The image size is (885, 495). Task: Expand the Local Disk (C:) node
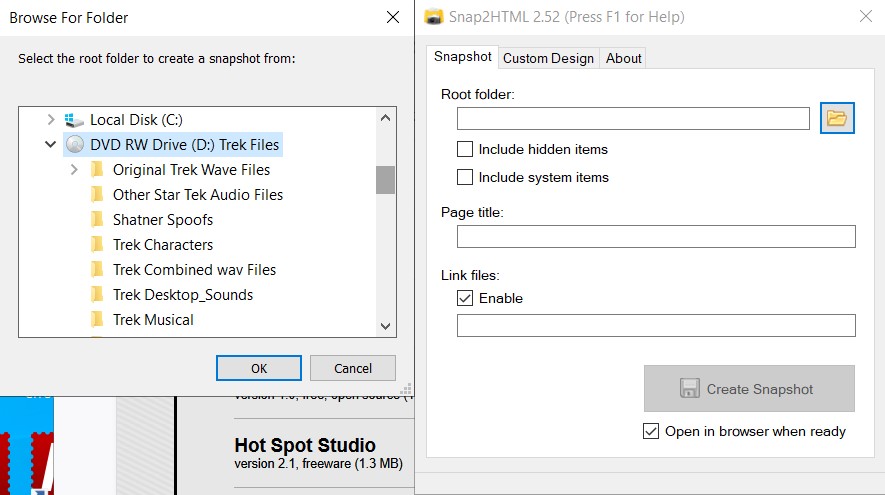click(51, 120)
